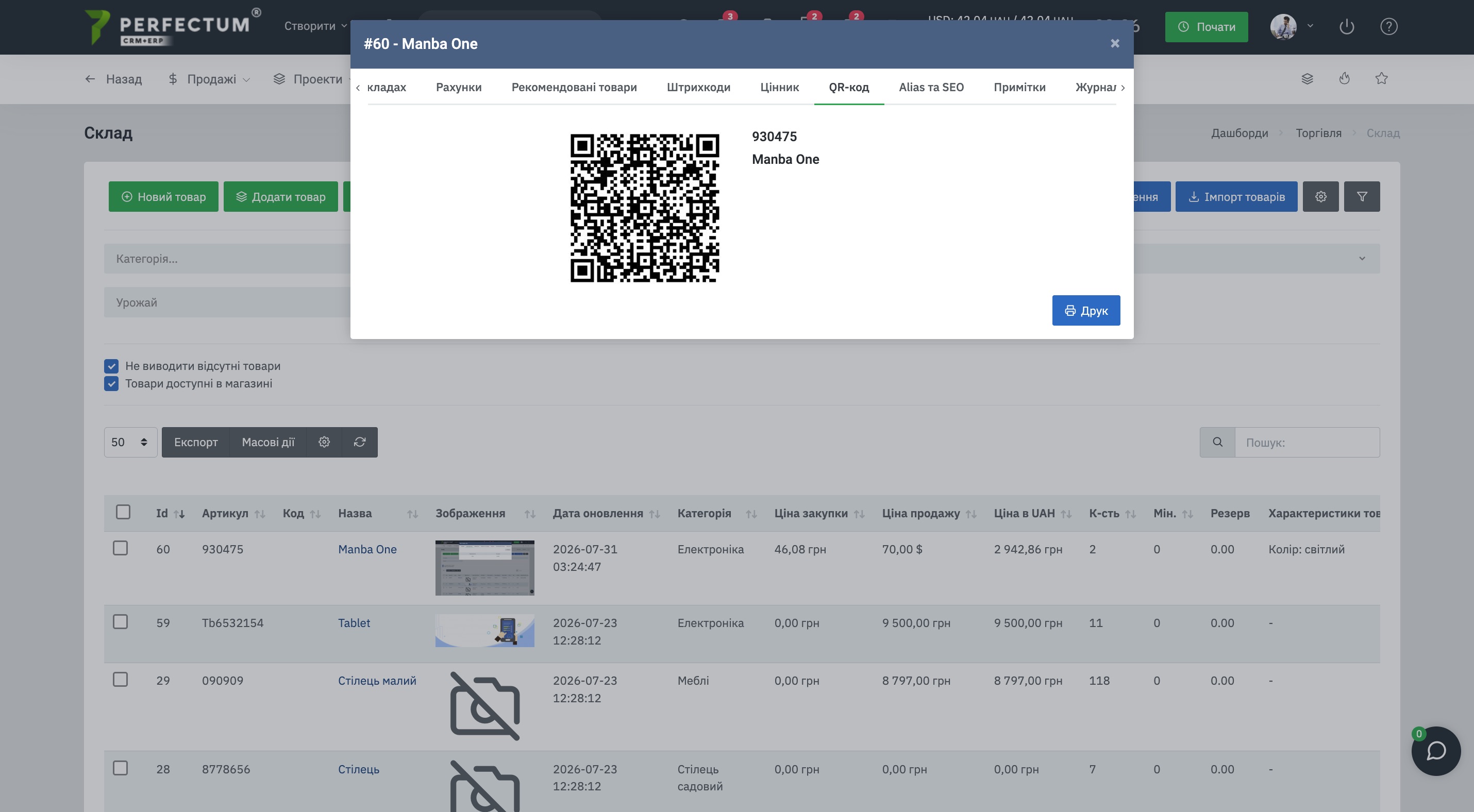The image size is (1474, 812).
Task: Select the Цінник tab
Action: (779, 87)
